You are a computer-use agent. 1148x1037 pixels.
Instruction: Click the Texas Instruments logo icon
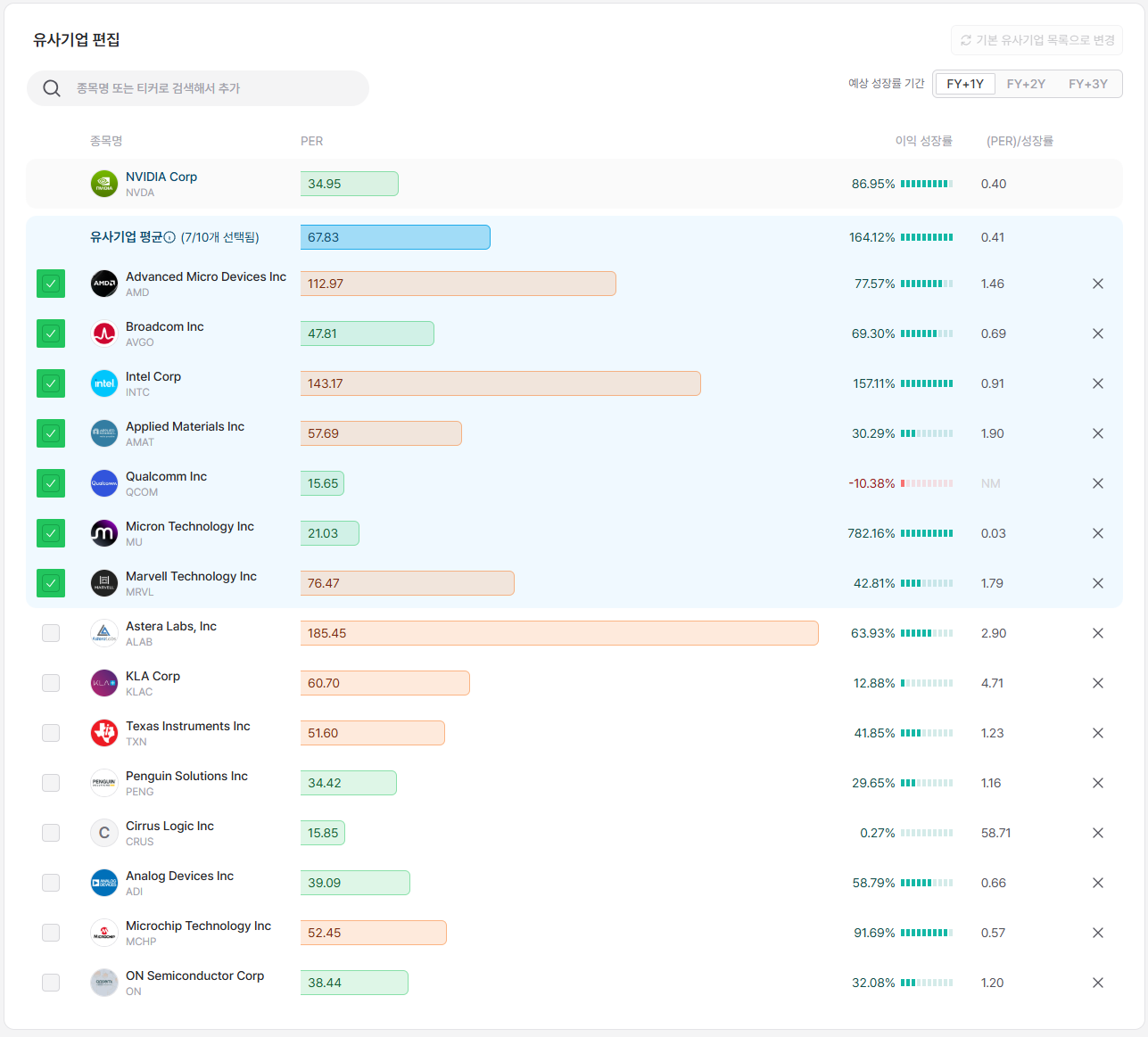[104, 733]
